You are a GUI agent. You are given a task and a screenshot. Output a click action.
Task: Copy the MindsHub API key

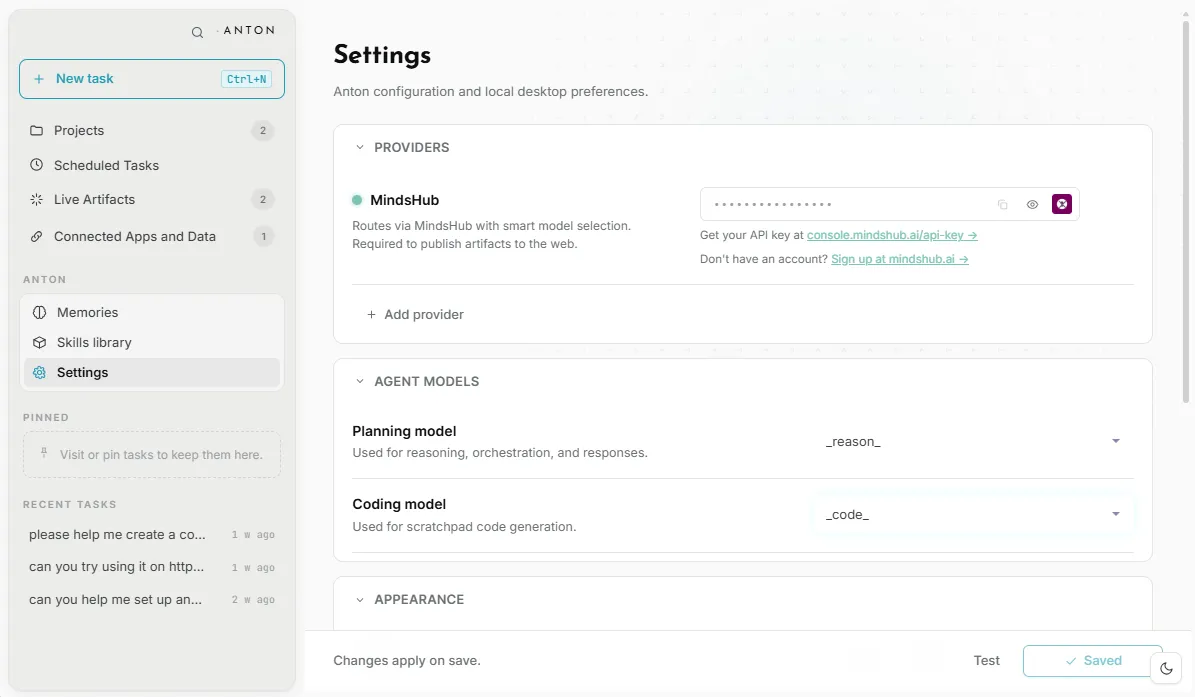point(1002,204)
